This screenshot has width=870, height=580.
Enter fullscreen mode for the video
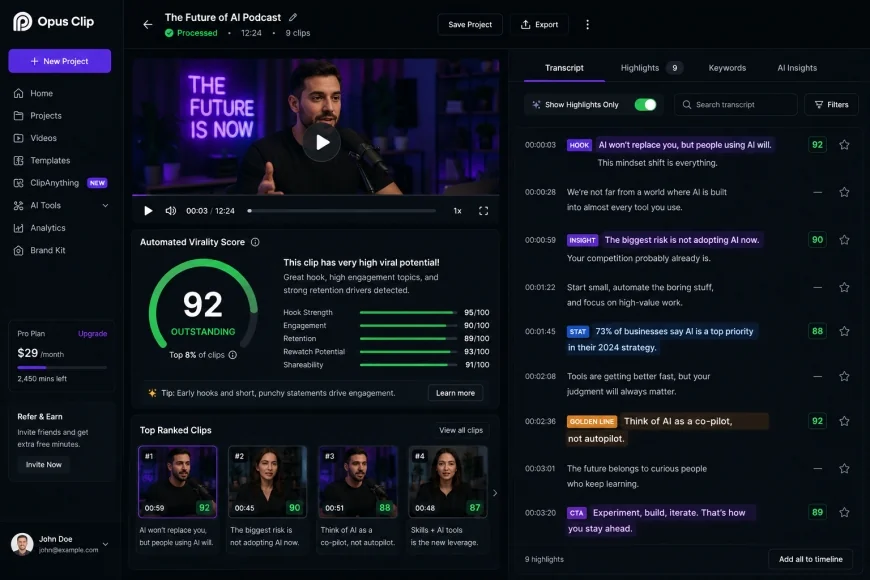(483, 211)
